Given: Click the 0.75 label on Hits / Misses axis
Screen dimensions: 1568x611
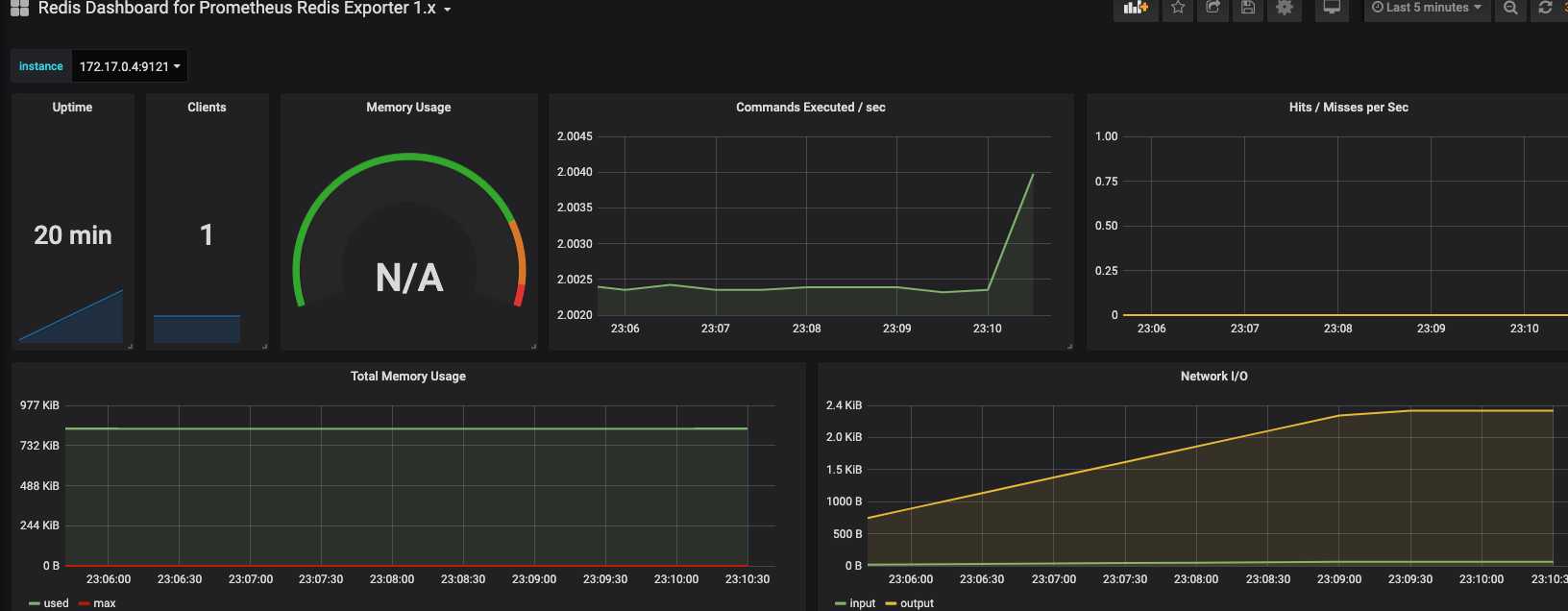Looking at the screenshot, I should click(1107, 182).
